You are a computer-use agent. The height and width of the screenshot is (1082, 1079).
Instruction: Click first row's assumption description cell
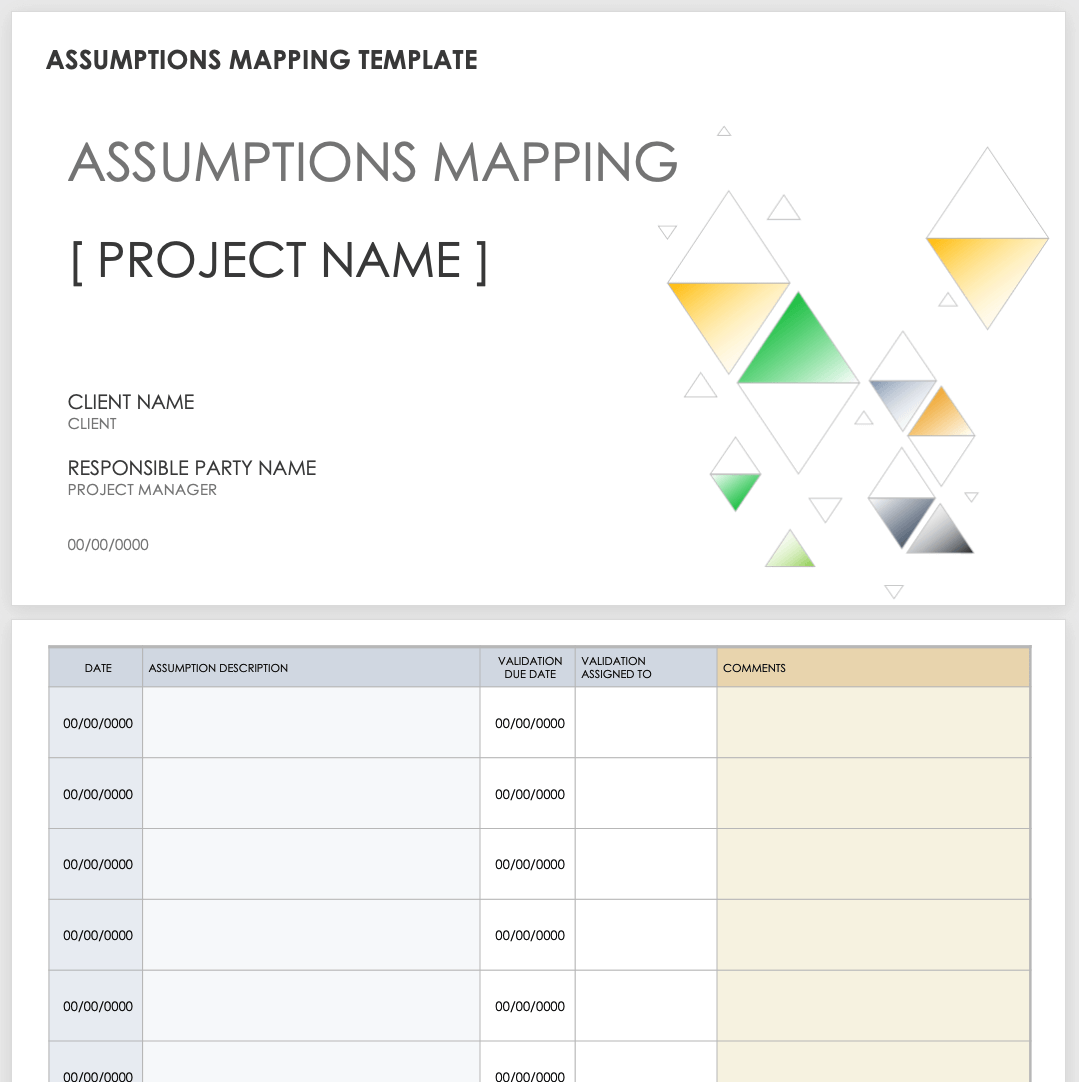point(311,723)
